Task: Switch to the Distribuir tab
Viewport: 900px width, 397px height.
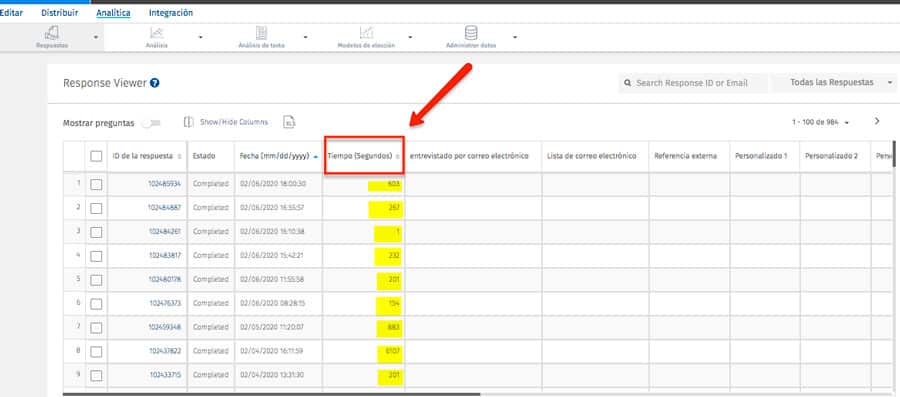Action: point(60,13)
